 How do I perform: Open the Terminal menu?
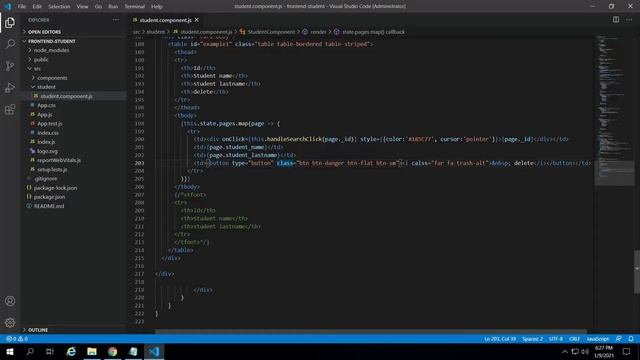134,6
